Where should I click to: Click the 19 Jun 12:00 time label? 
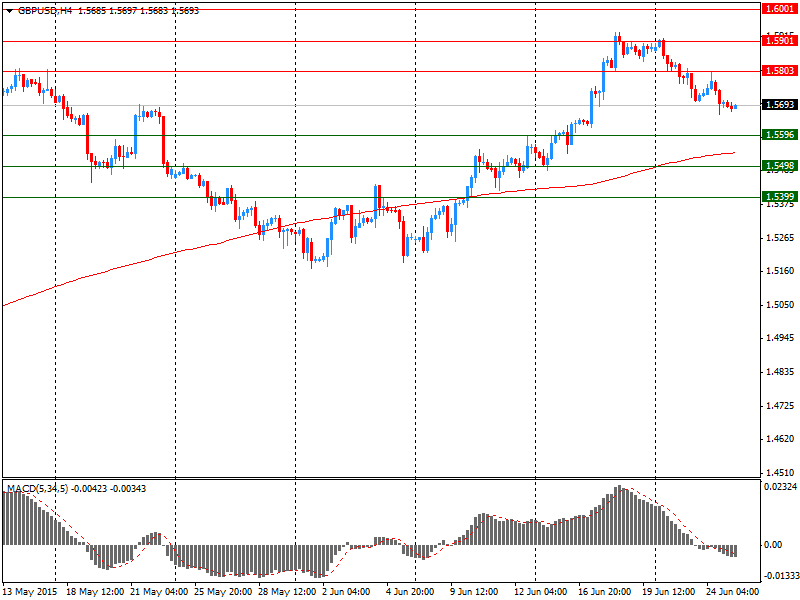click(668, 592)
